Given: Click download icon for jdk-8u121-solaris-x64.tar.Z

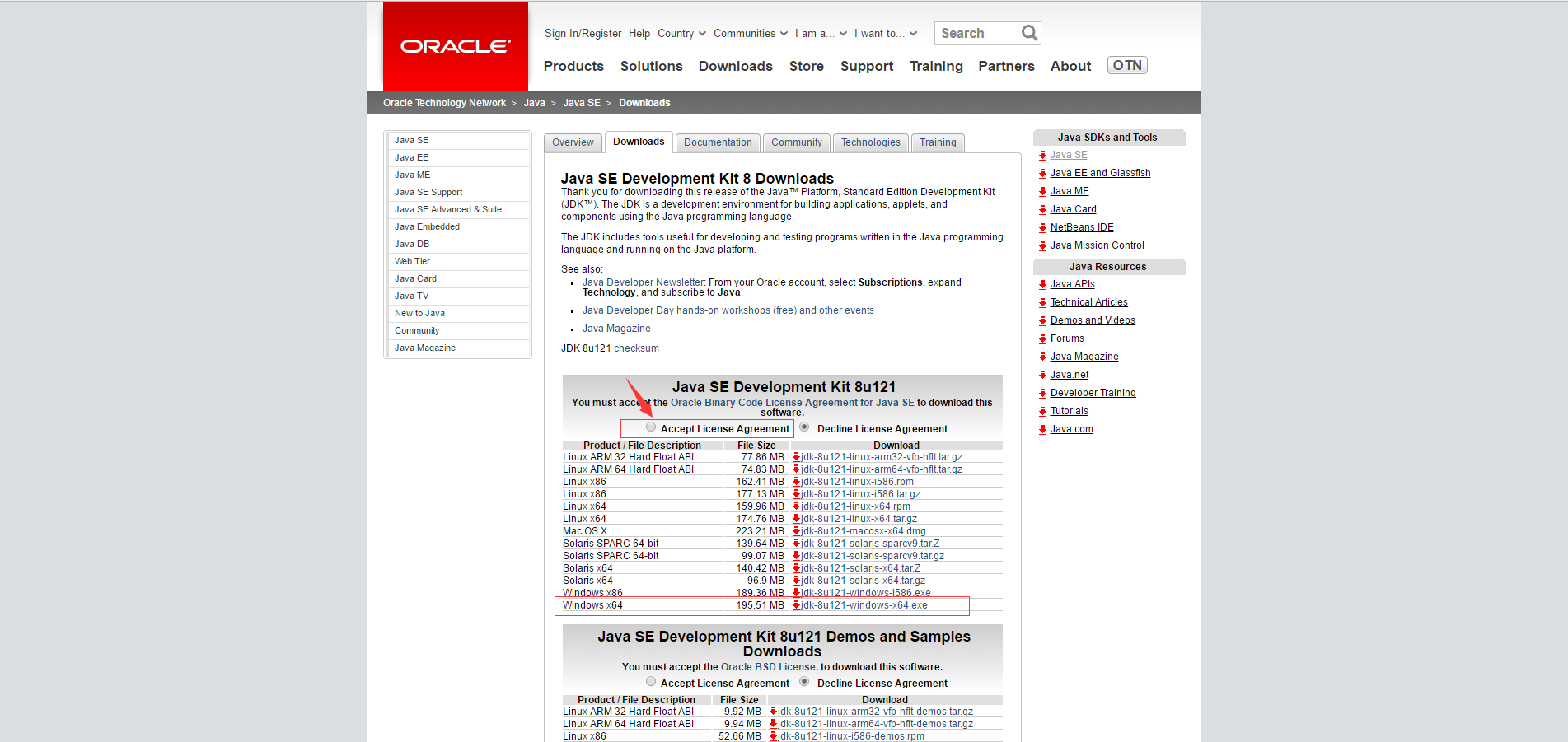Looking at the screenshot, I should tap(797, 568).
